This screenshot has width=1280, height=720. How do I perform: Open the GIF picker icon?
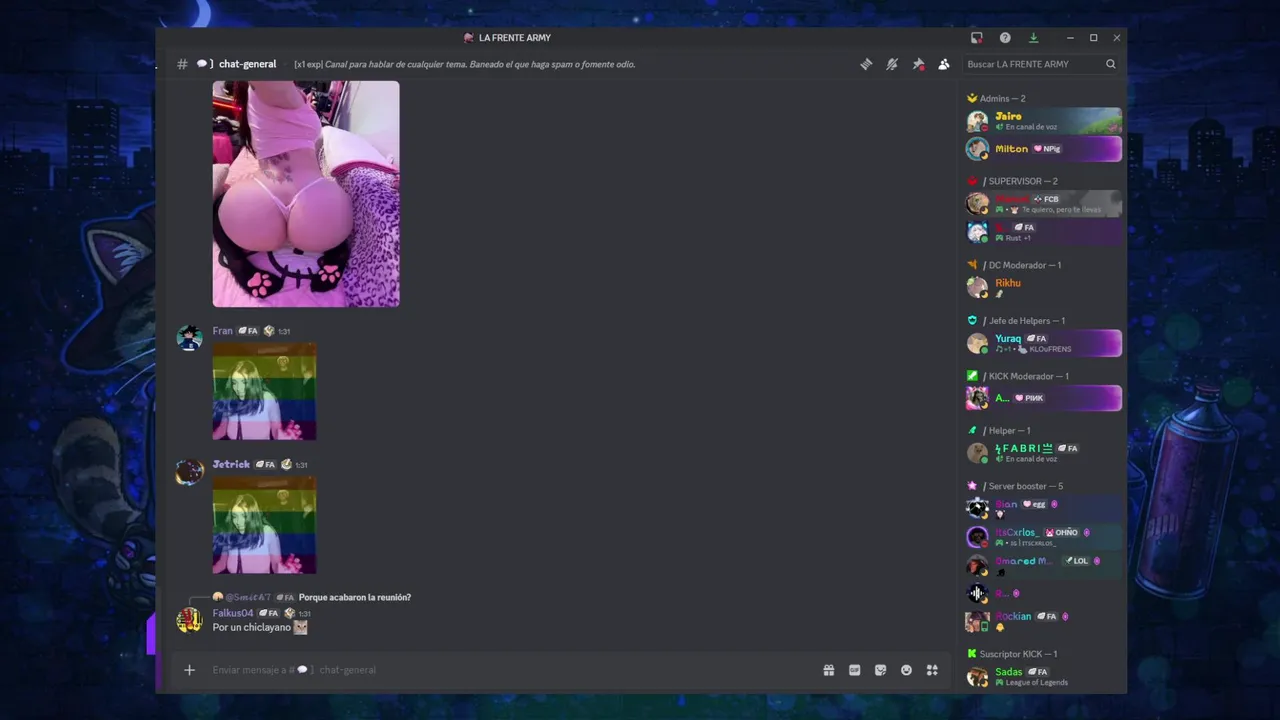855,670
